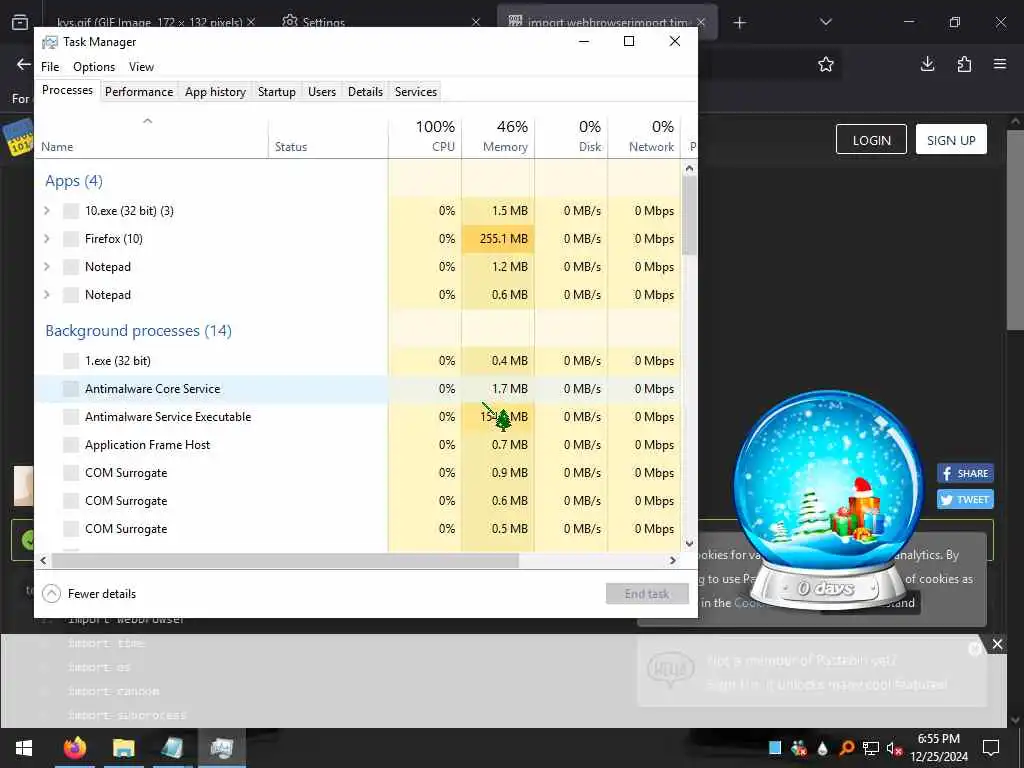Viewport: 1024px width, 768px height.
Task: Open the Firefox tab list dropdown
Action: coord(825,22)
